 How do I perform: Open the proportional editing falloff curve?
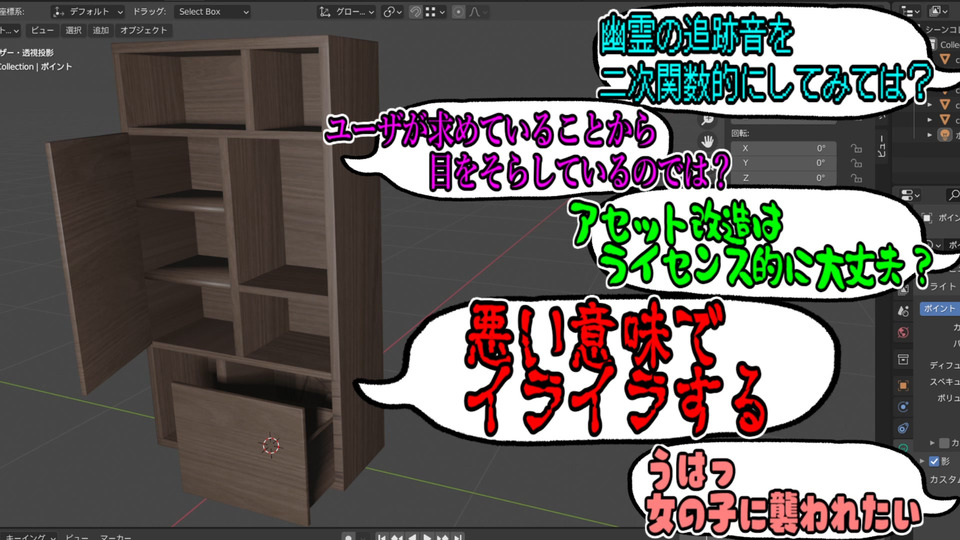(478, 12)
